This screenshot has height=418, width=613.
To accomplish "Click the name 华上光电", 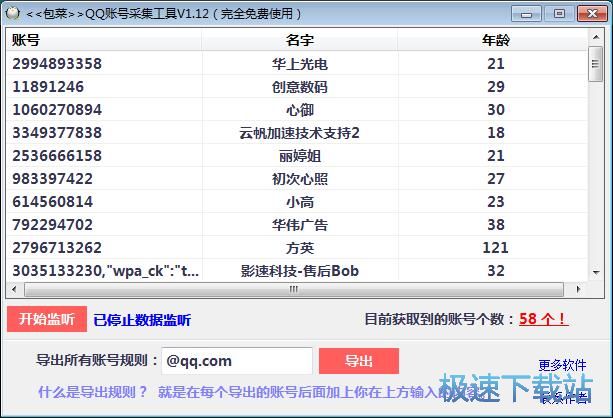I will click(300, 64).
